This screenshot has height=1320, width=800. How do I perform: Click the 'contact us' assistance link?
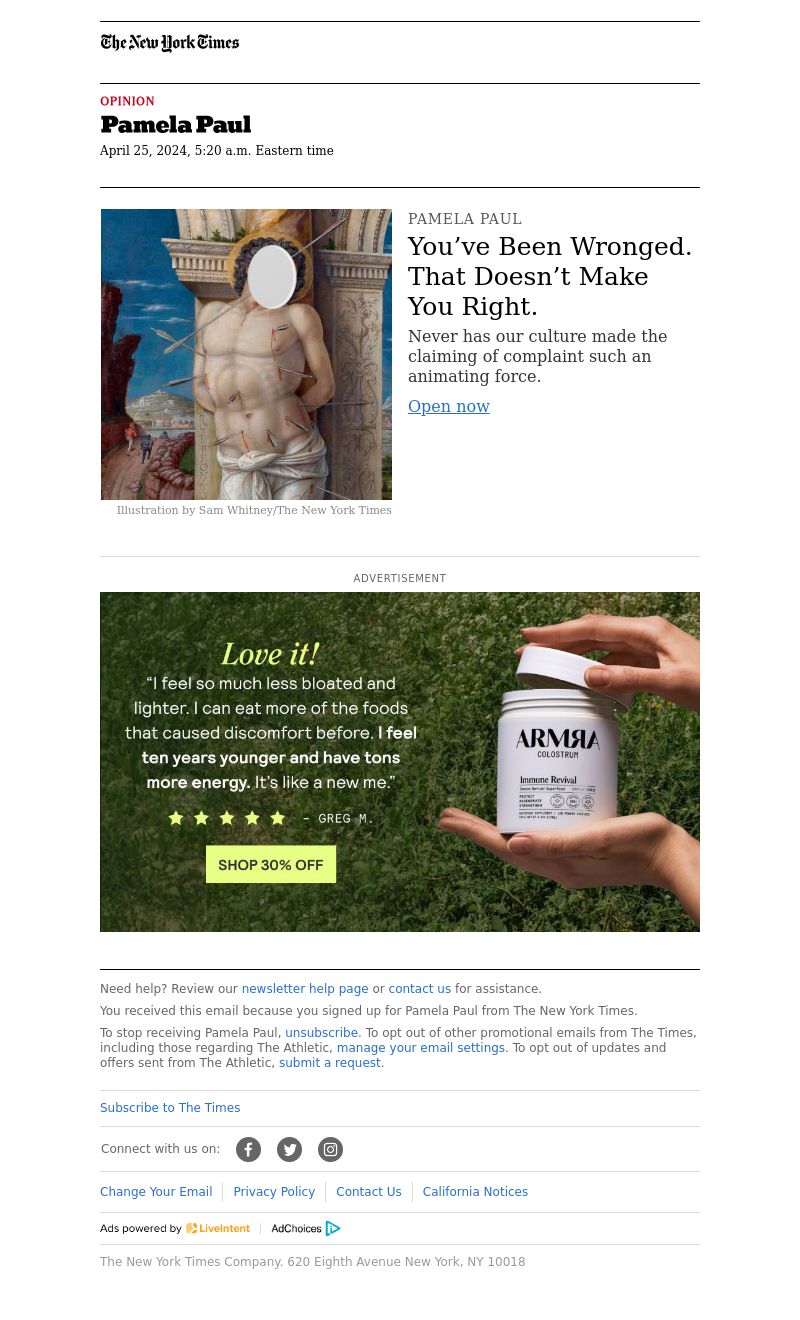(419, 989)
